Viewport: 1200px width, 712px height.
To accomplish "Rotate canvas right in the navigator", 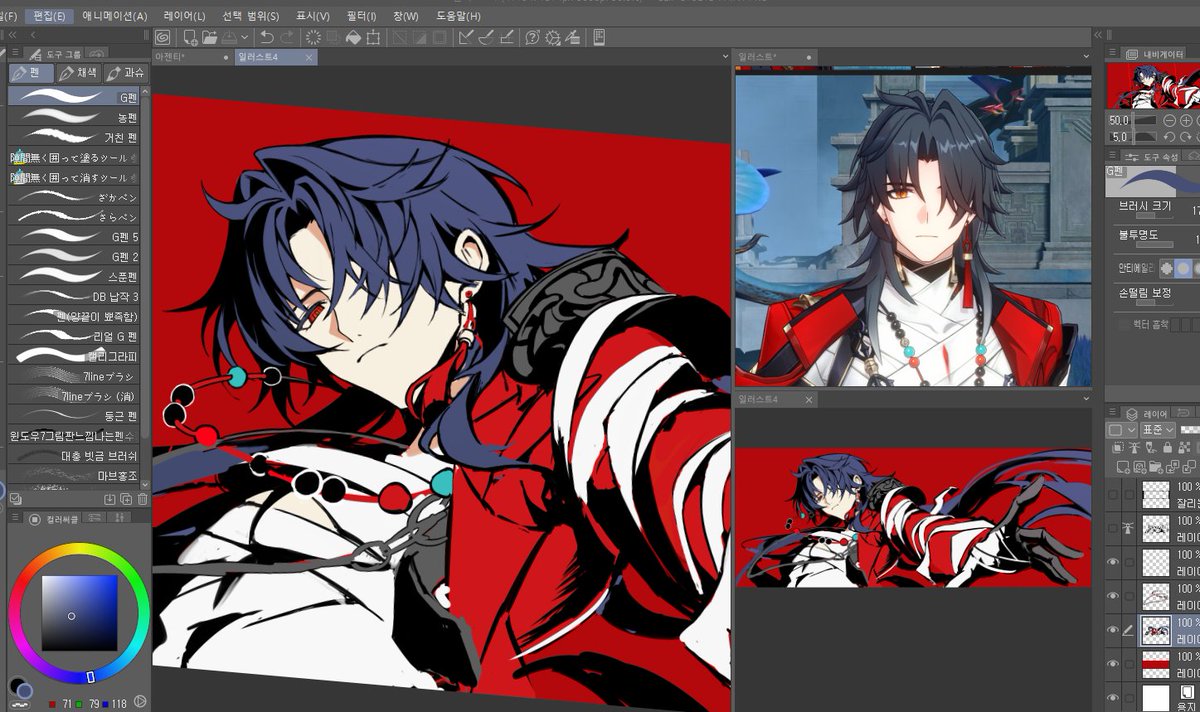I will [1186, 137].
